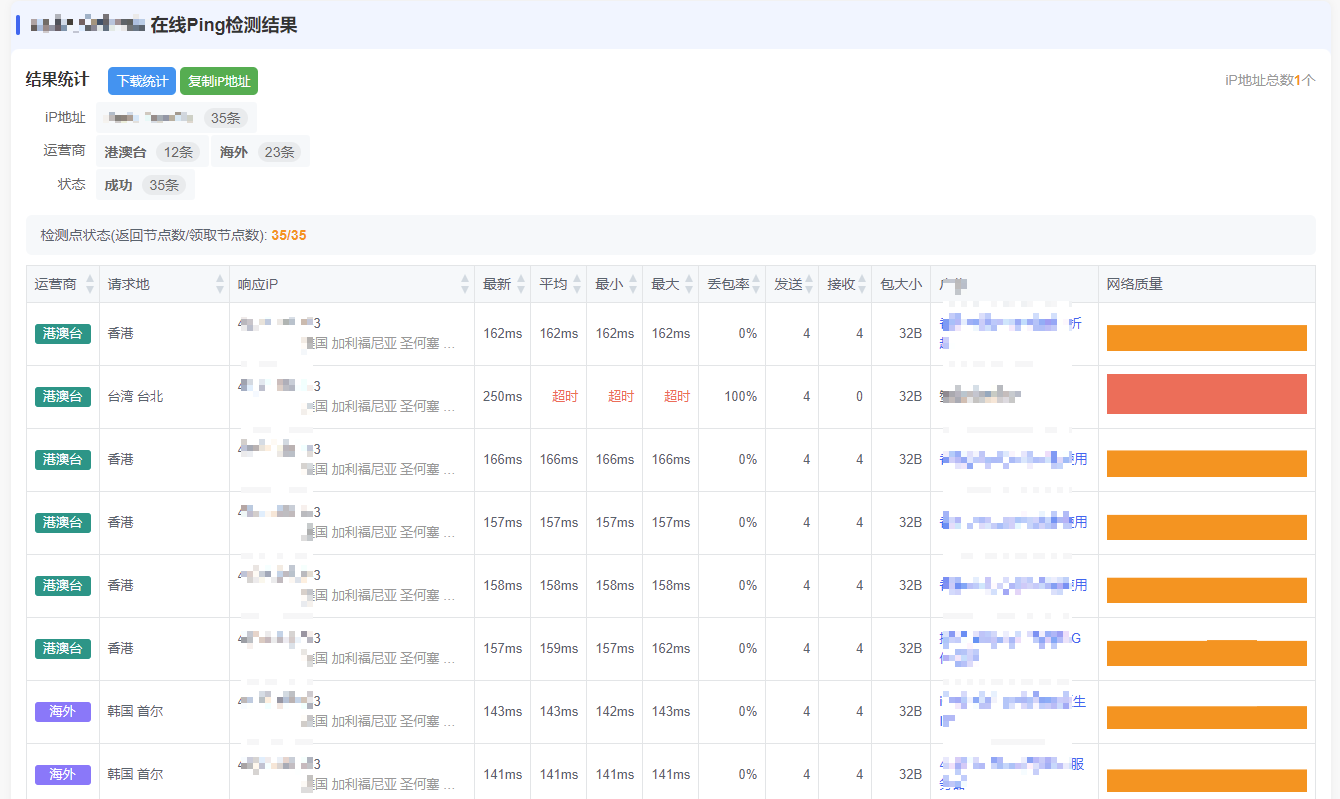Click vendor link in 166ms row
Image resolution: width=1340 pixels, height=799 pixels.
tap(1012, 459)
